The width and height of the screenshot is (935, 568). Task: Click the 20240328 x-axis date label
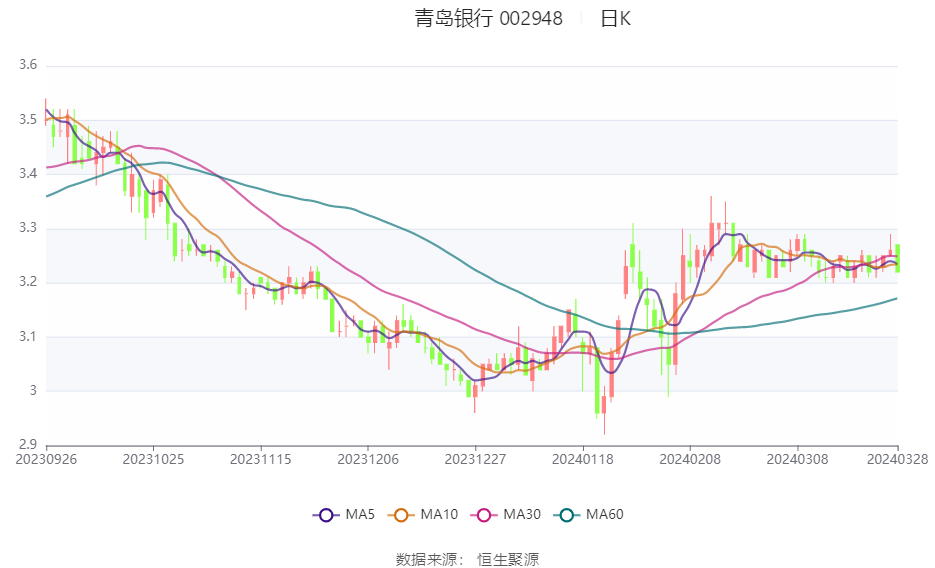point(897,460)
